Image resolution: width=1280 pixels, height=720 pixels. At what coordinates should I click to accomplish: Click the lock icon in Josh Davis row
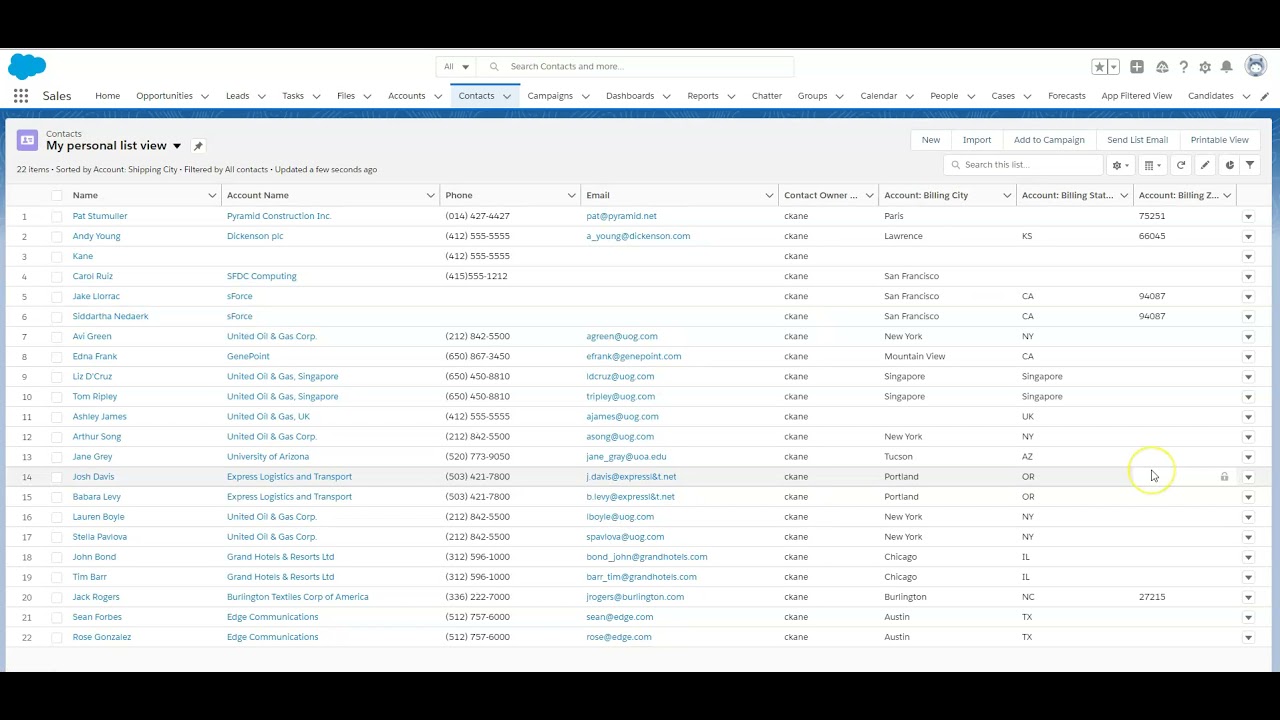point(1224,477)
